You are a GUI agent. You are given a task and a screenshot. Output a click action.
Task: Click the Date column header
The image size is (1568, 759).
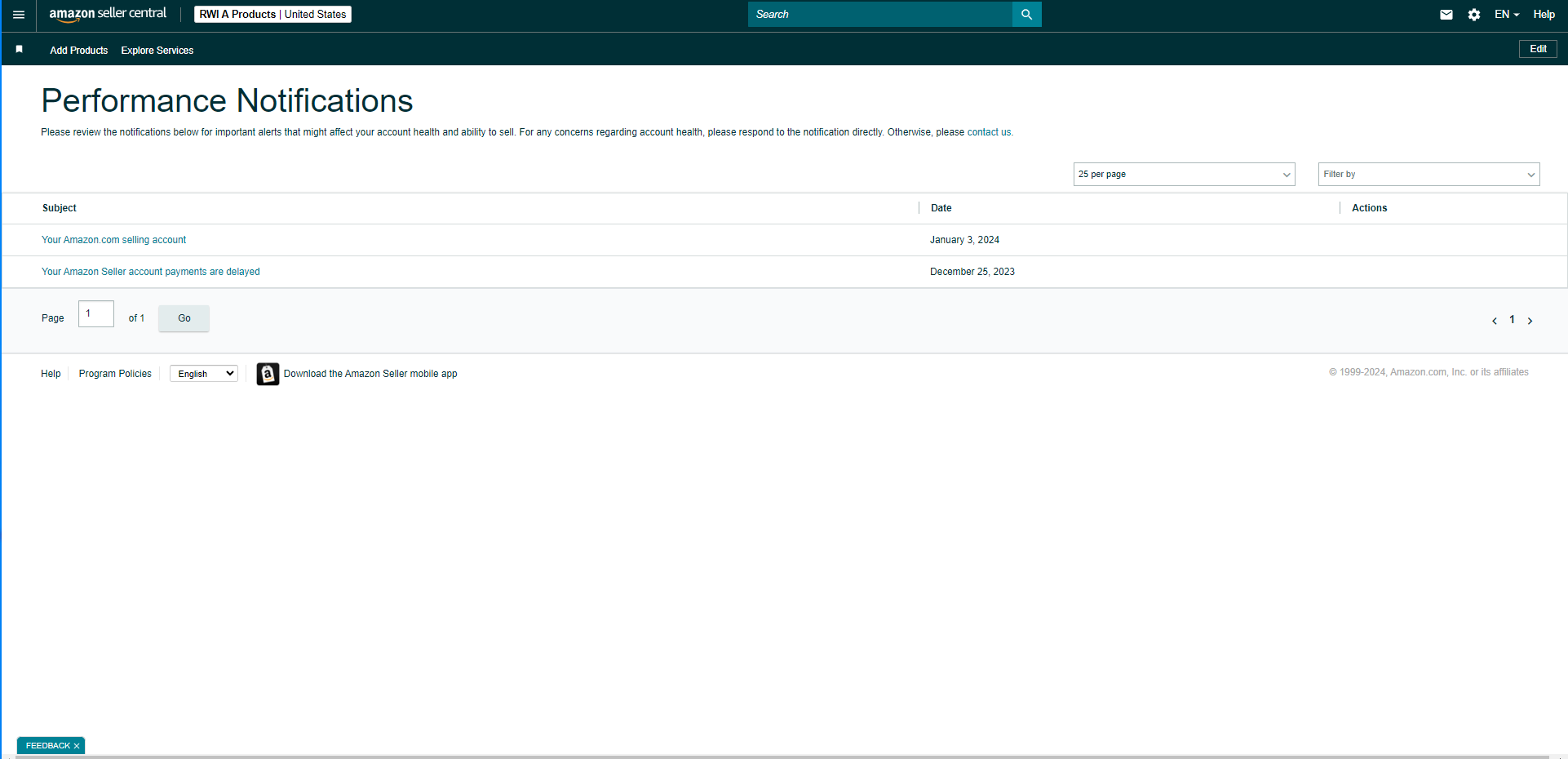pos(941,208)
